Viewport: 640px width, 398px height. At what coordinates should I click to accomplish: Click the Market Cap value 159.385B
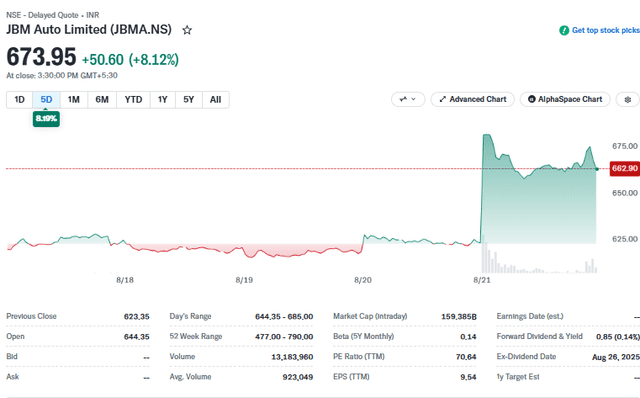click(x=459, y=316)
